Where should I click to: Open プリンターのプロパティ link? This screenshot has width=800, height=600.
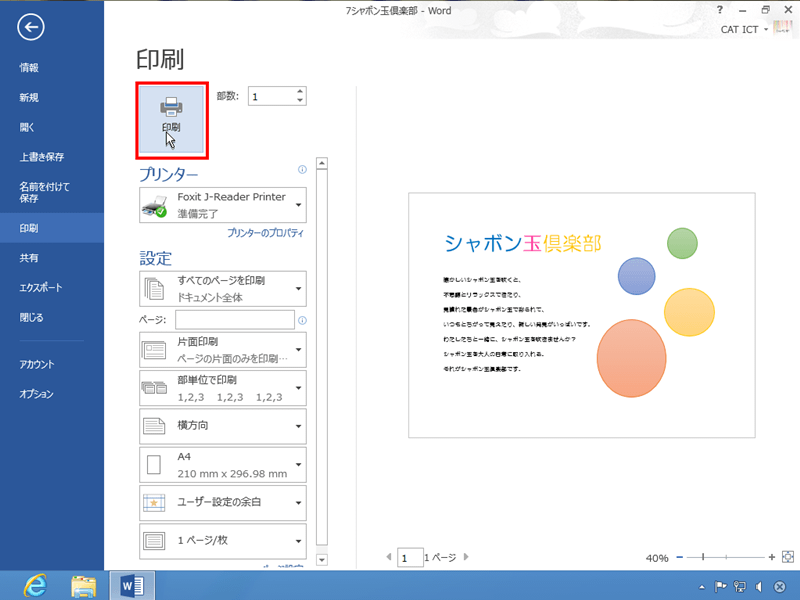(x=264, y=233)
